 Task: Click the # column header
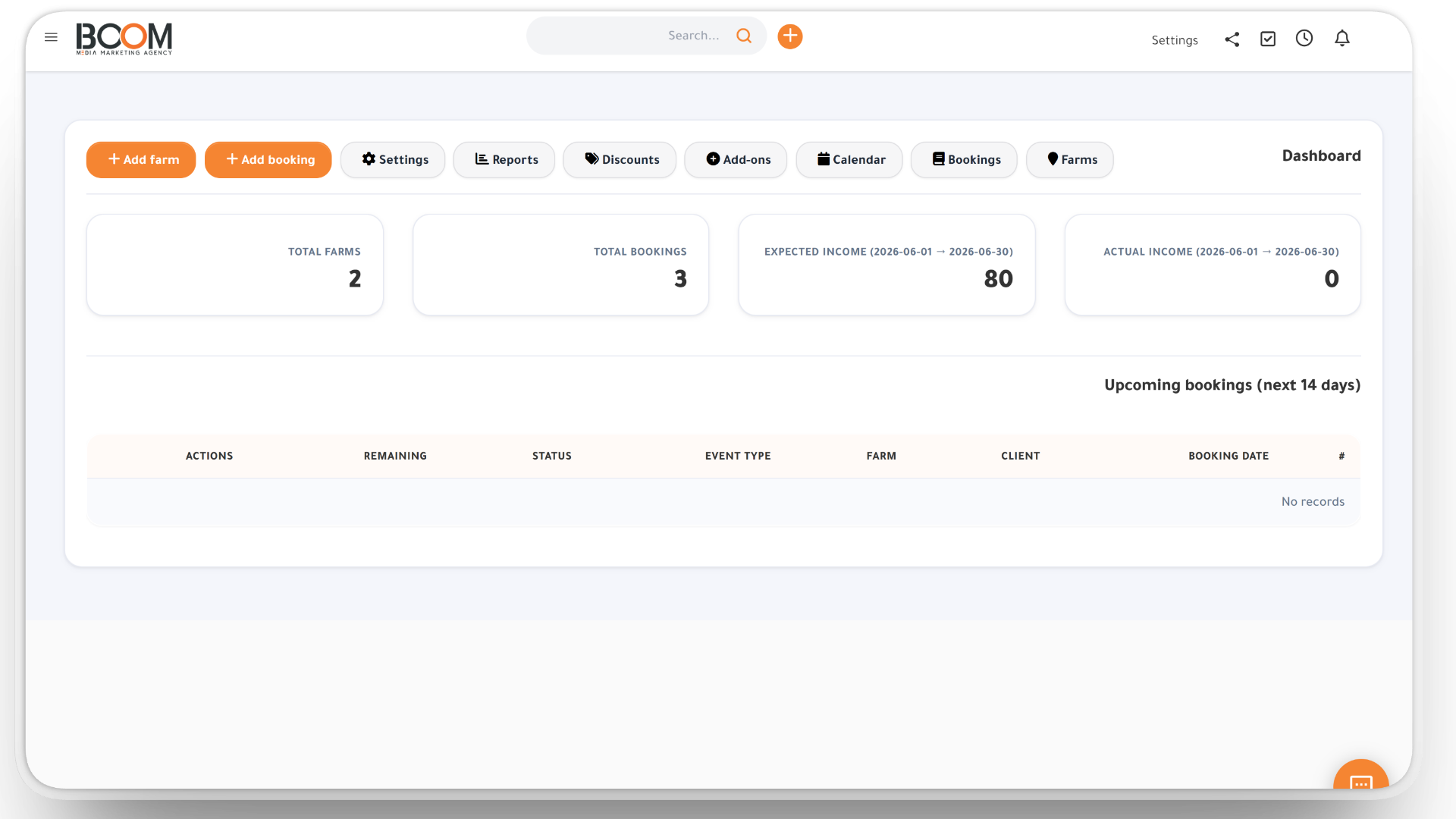[x=1341, y=456]
